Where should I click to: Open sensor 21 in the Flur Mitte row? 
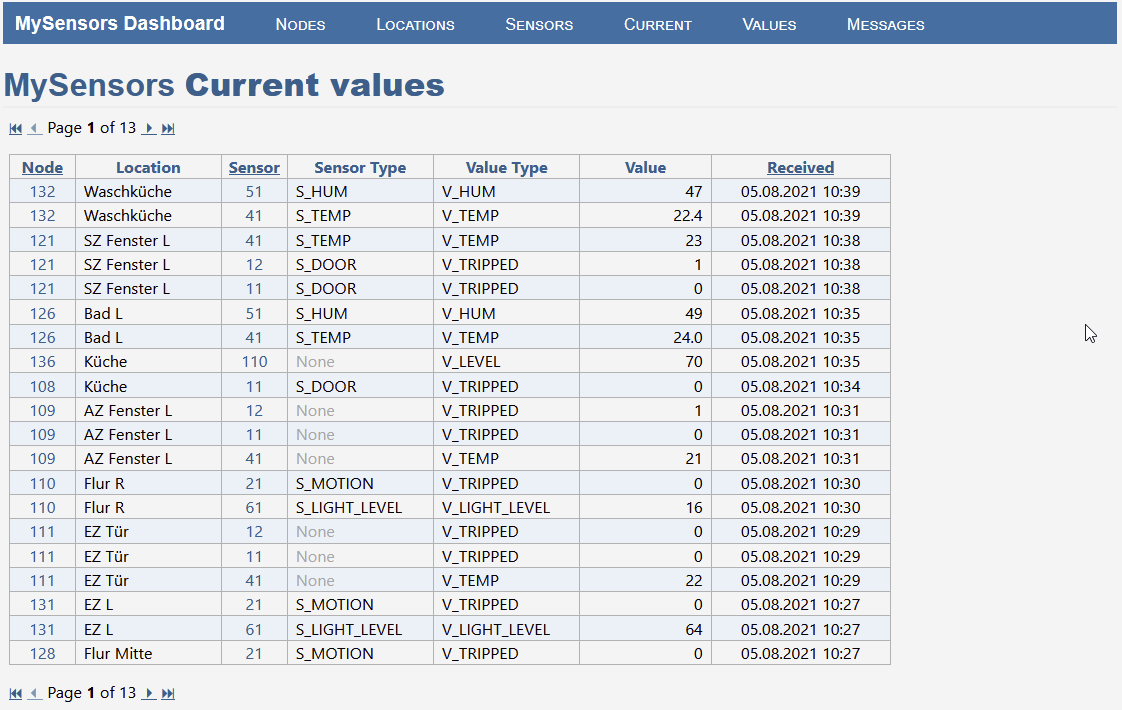[254, 653]
